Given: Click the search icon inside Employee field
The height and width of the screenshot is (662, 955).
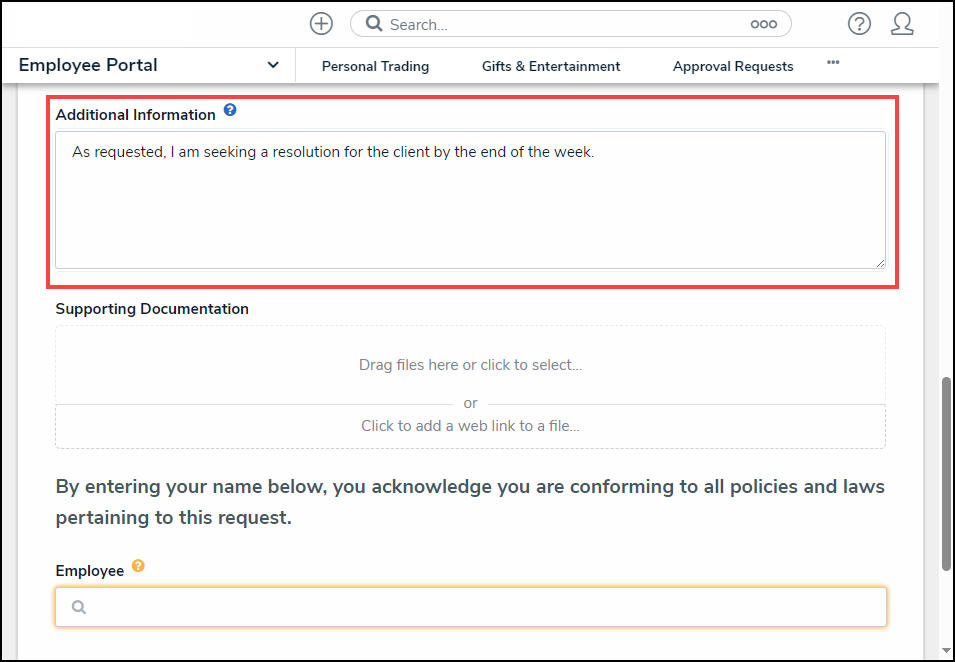Looking at the screenshot, I should click(x=80, y=607).
